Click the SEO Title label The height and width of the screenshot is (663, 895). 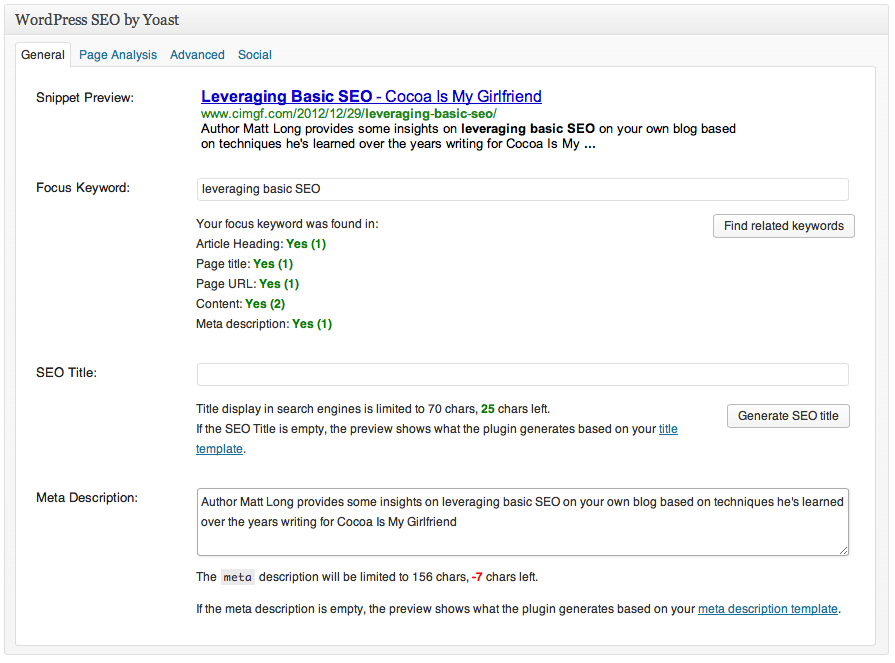[66, 373]
